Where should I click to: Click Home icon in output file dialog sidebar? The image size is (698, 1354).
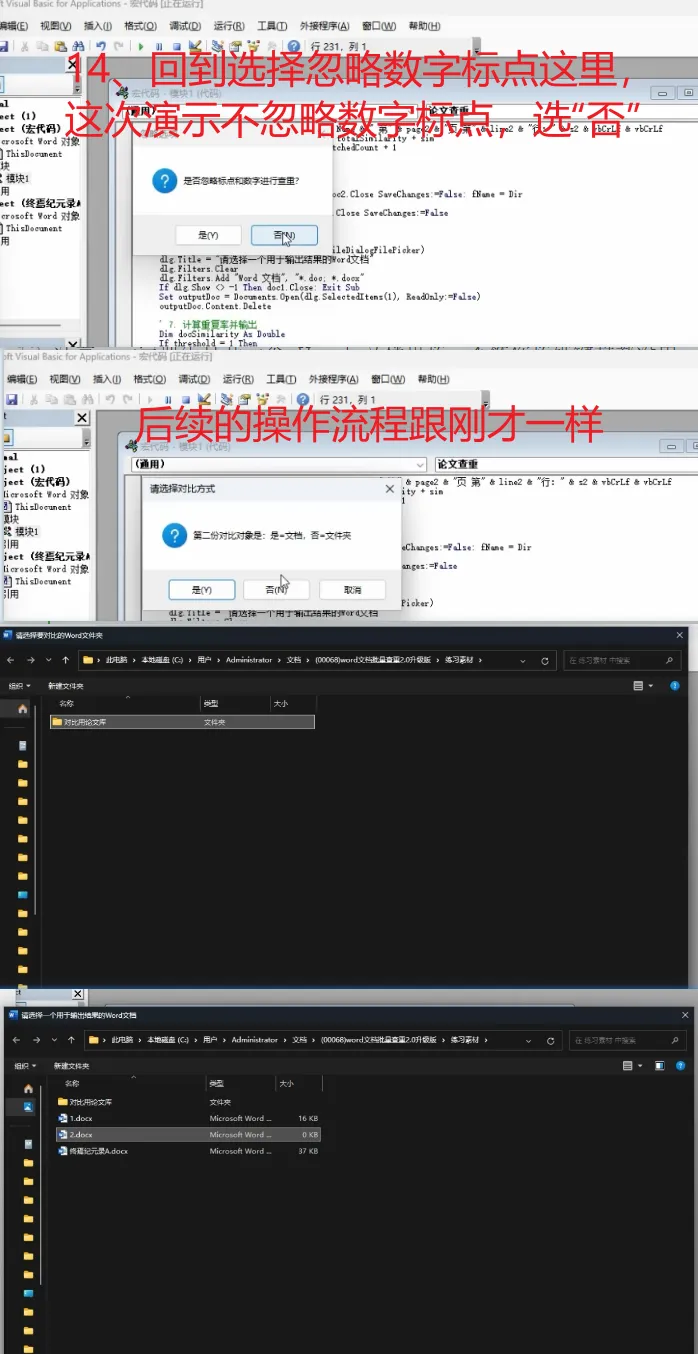coord(28,1088)
